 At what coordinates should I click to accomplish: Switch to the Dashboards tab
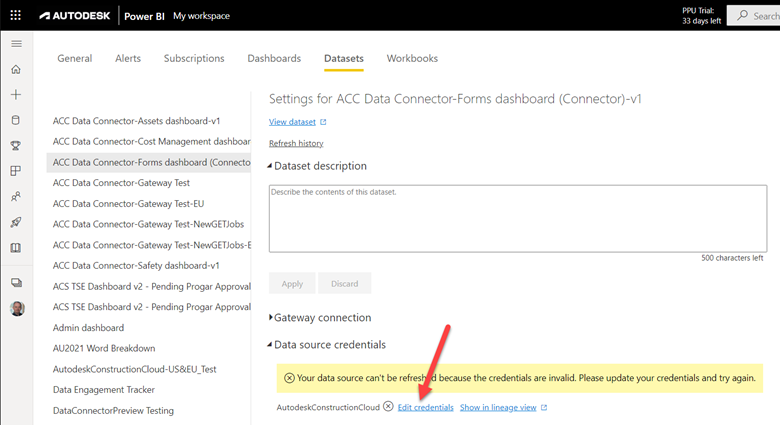[274, 59]
